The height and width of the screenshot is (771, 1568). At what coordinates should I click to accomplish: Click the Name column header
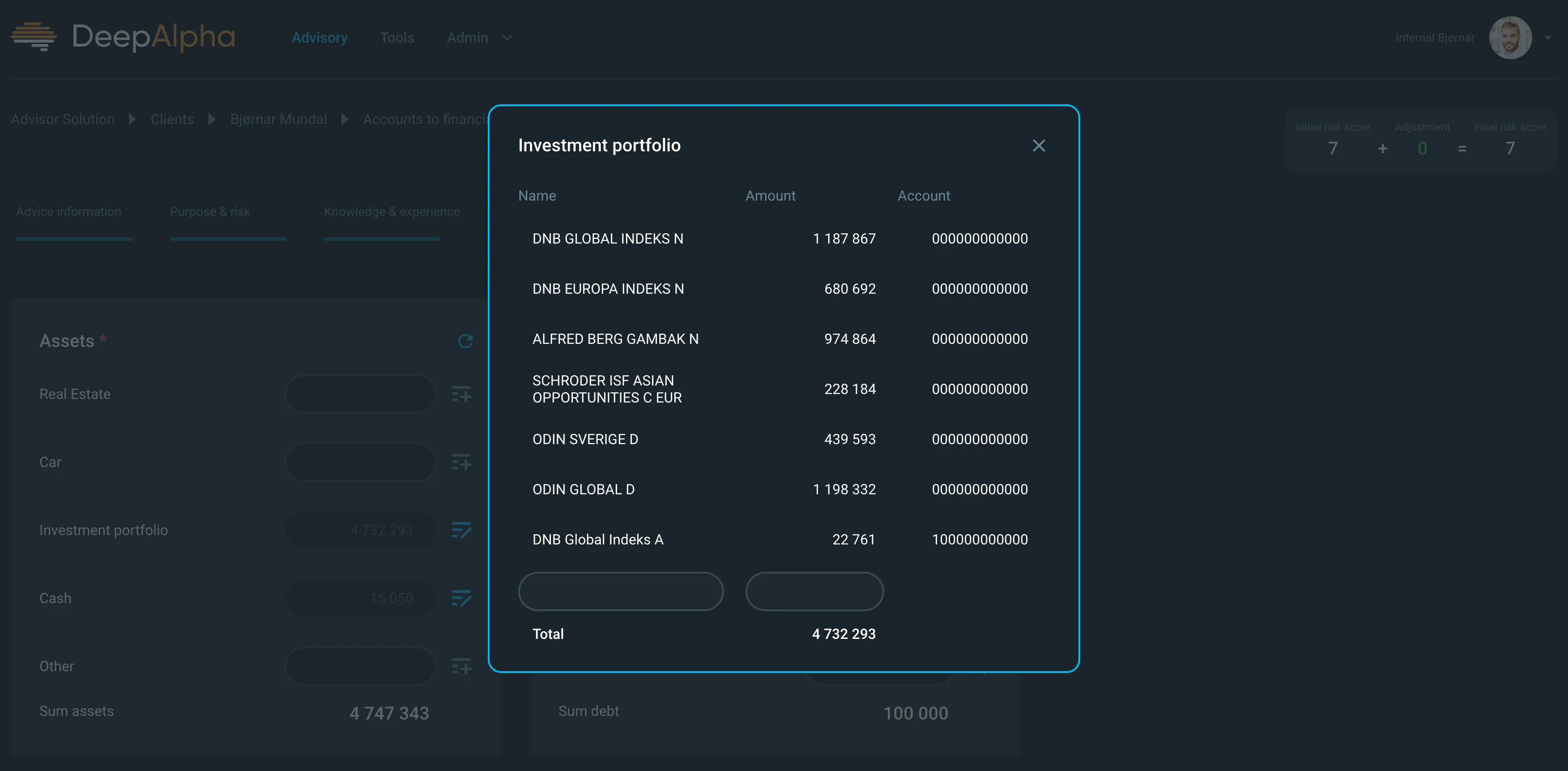coord(537,196)
